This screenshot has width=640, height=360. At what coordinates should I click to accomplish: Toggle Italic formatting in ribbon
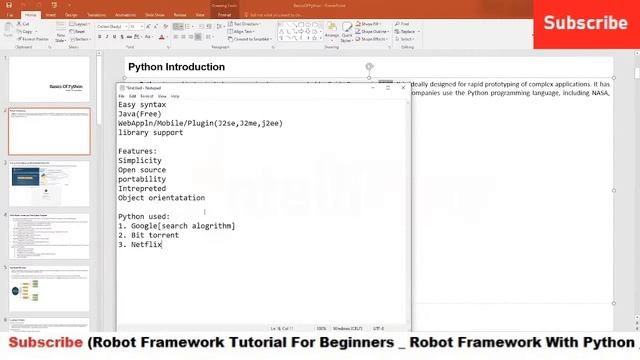click(x=107, y=37)
